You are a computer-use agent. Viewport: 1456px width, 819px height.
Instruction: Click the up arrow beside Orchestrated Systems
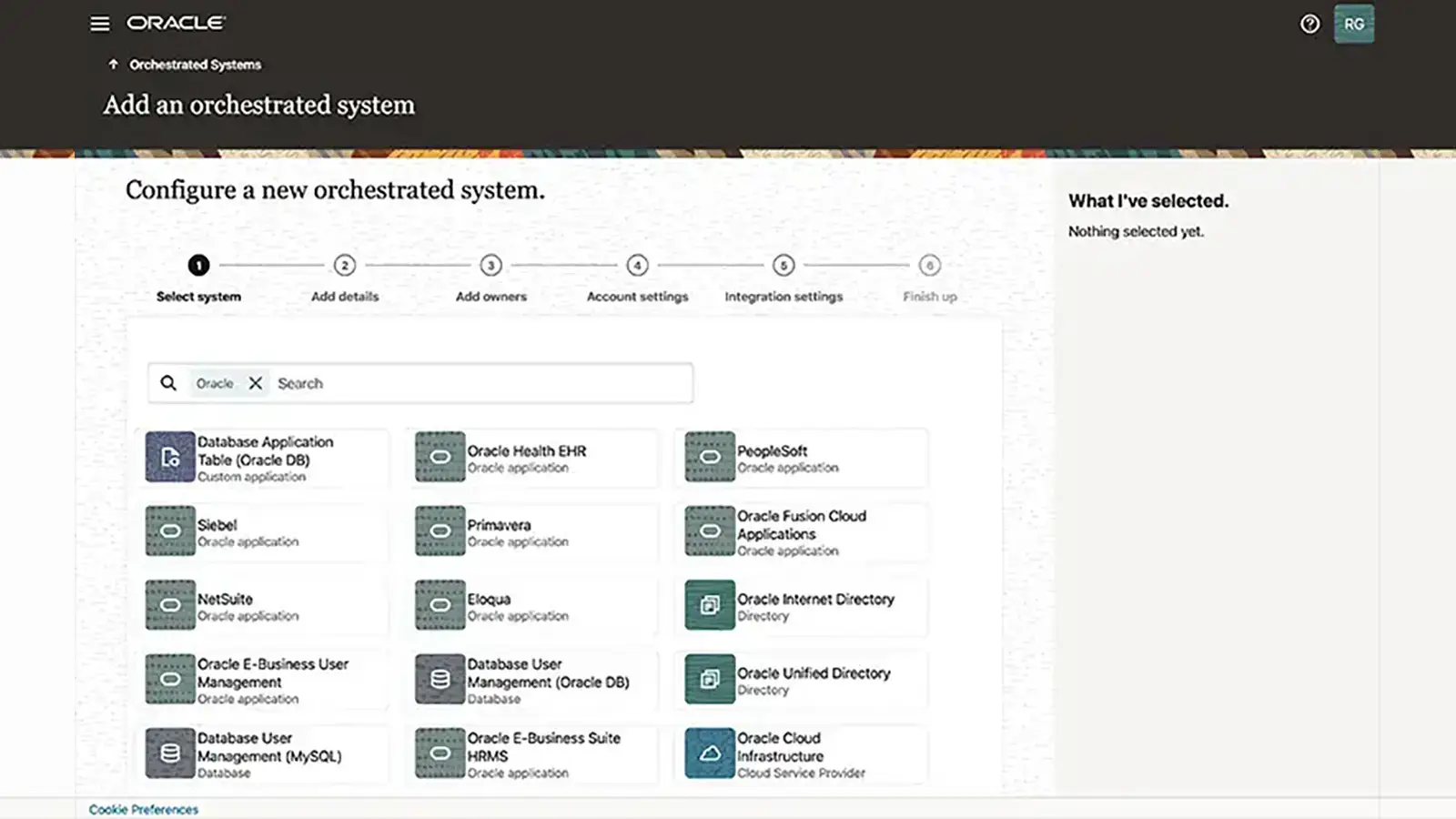click(113, 65)
